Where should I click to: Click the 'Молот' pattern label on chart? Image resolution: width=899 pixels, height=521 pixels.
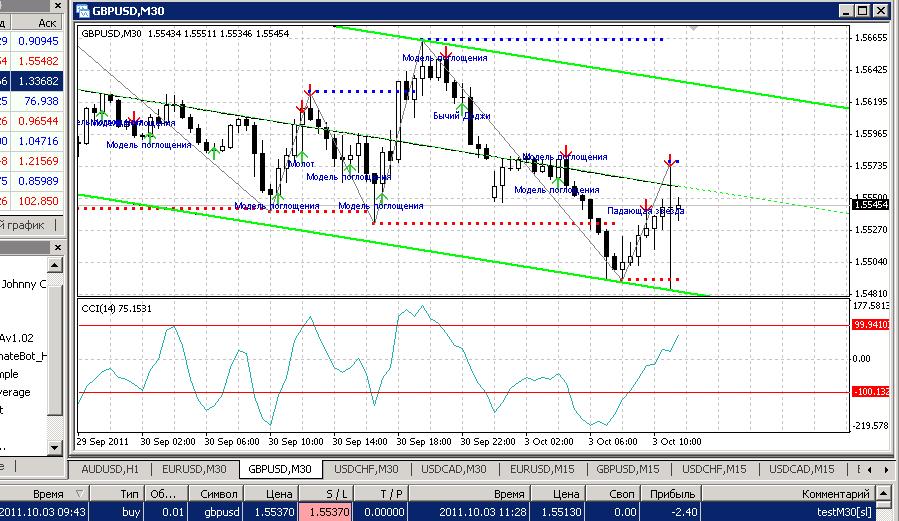coord(301,164)
